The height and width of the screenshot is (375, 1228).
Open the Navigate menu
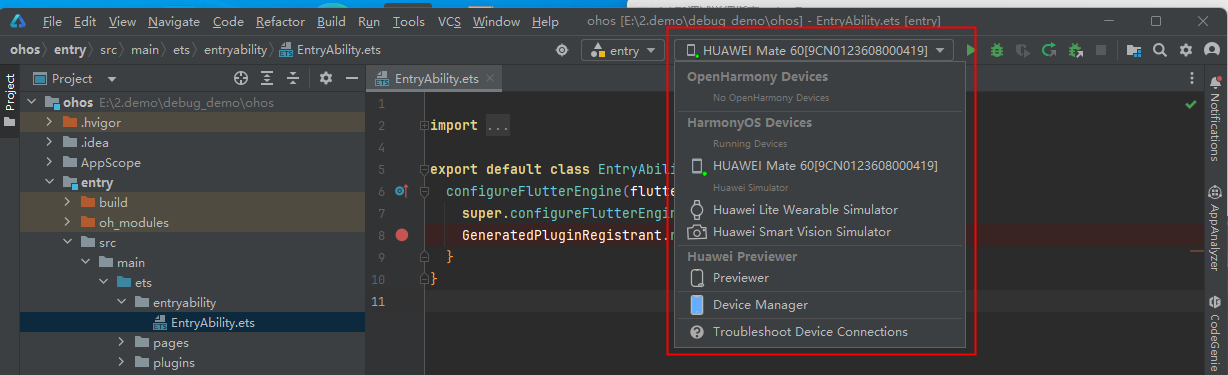coord(173,21)
